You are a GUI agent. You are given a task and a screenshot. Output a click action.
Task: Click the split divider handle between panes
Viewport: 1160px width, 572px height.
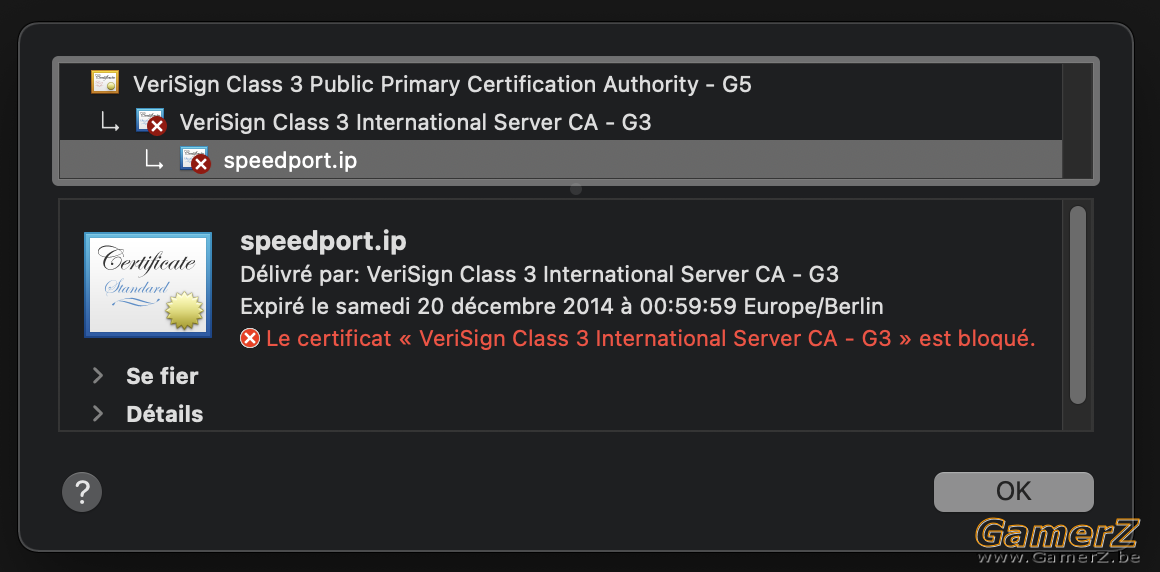(576, 189)
